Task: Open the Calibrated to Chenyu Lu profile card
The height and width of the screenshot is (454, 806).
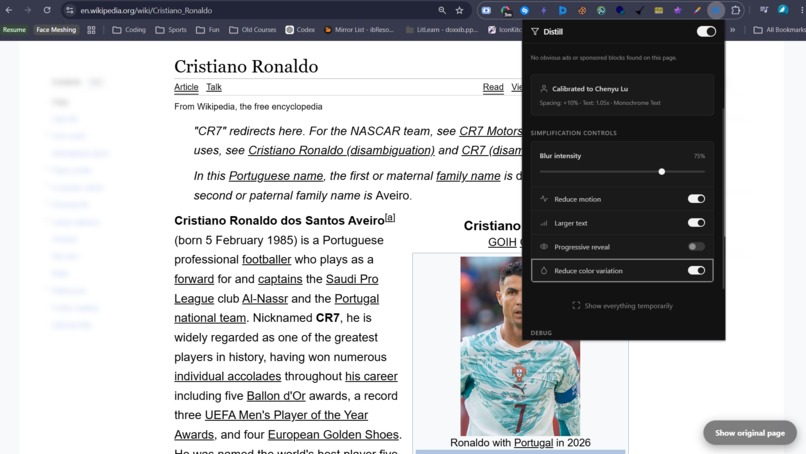Action: [622, 95]
